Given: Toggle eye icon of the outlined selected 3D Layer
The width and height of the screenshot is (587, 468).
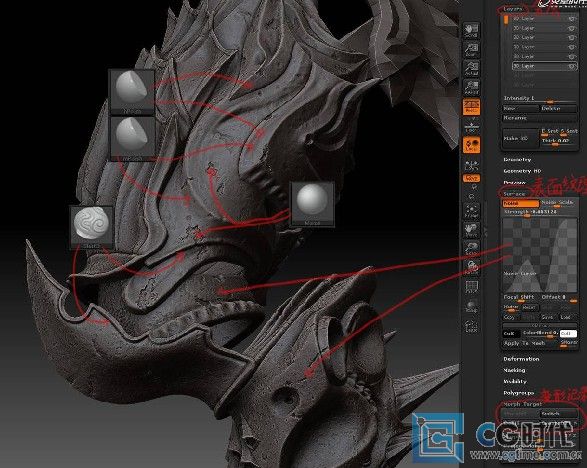Looking at the screenshot, I should pyautogui.click(x=571, y=66).
